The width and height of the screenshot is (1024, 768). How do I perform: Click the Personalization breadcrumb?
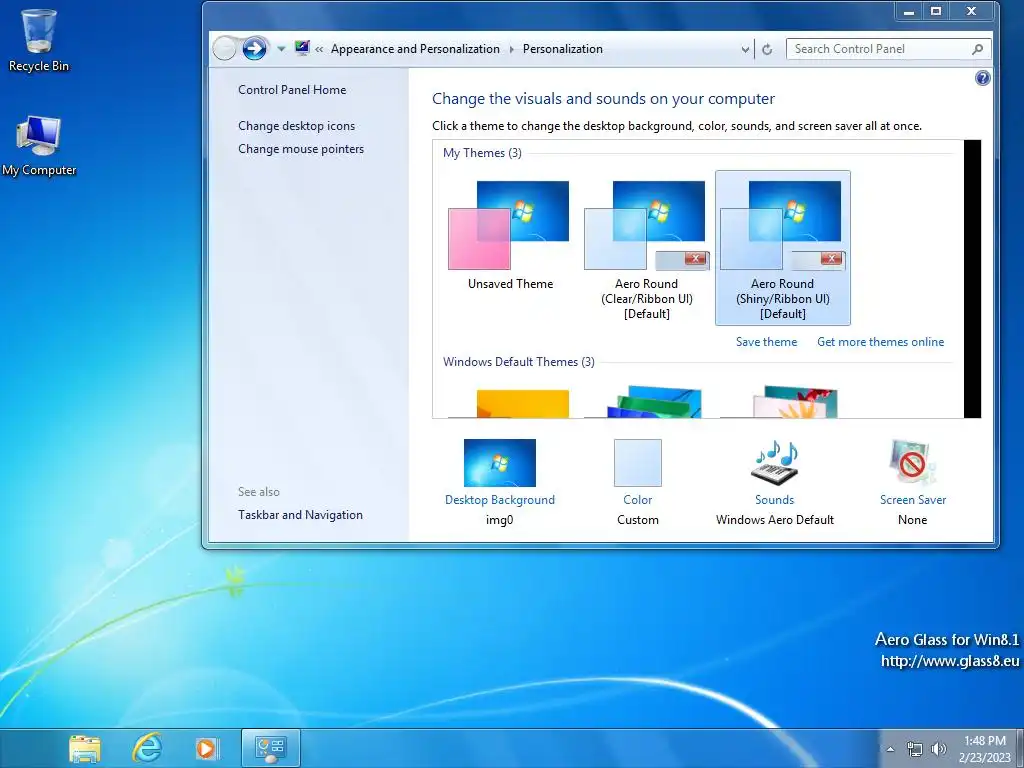pos(562,49)
